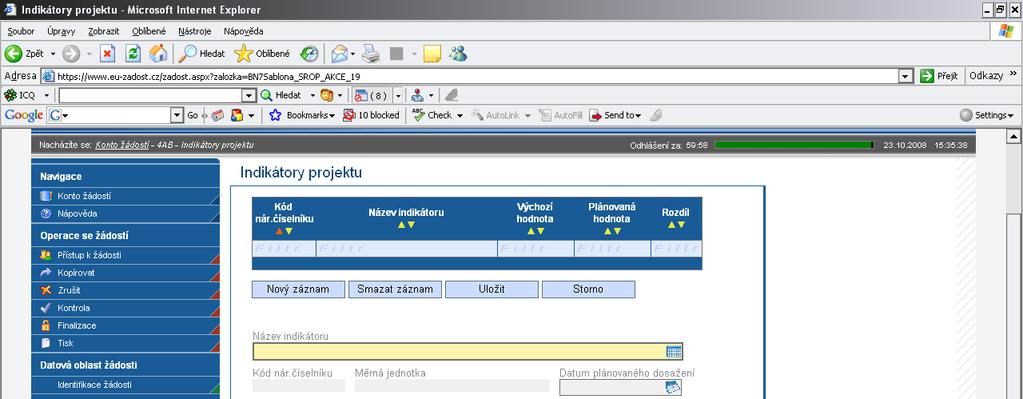Click the ICQ popup blocker (8) icon
Screen dimensions: 1023x399
pos(361,95)
